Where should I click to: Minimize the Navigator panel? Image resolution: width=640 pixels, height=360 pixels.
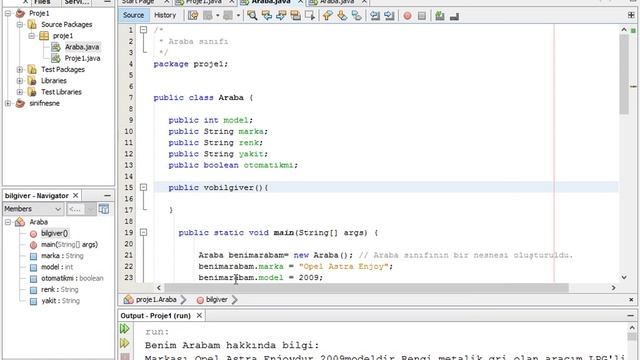pos(107,196)
